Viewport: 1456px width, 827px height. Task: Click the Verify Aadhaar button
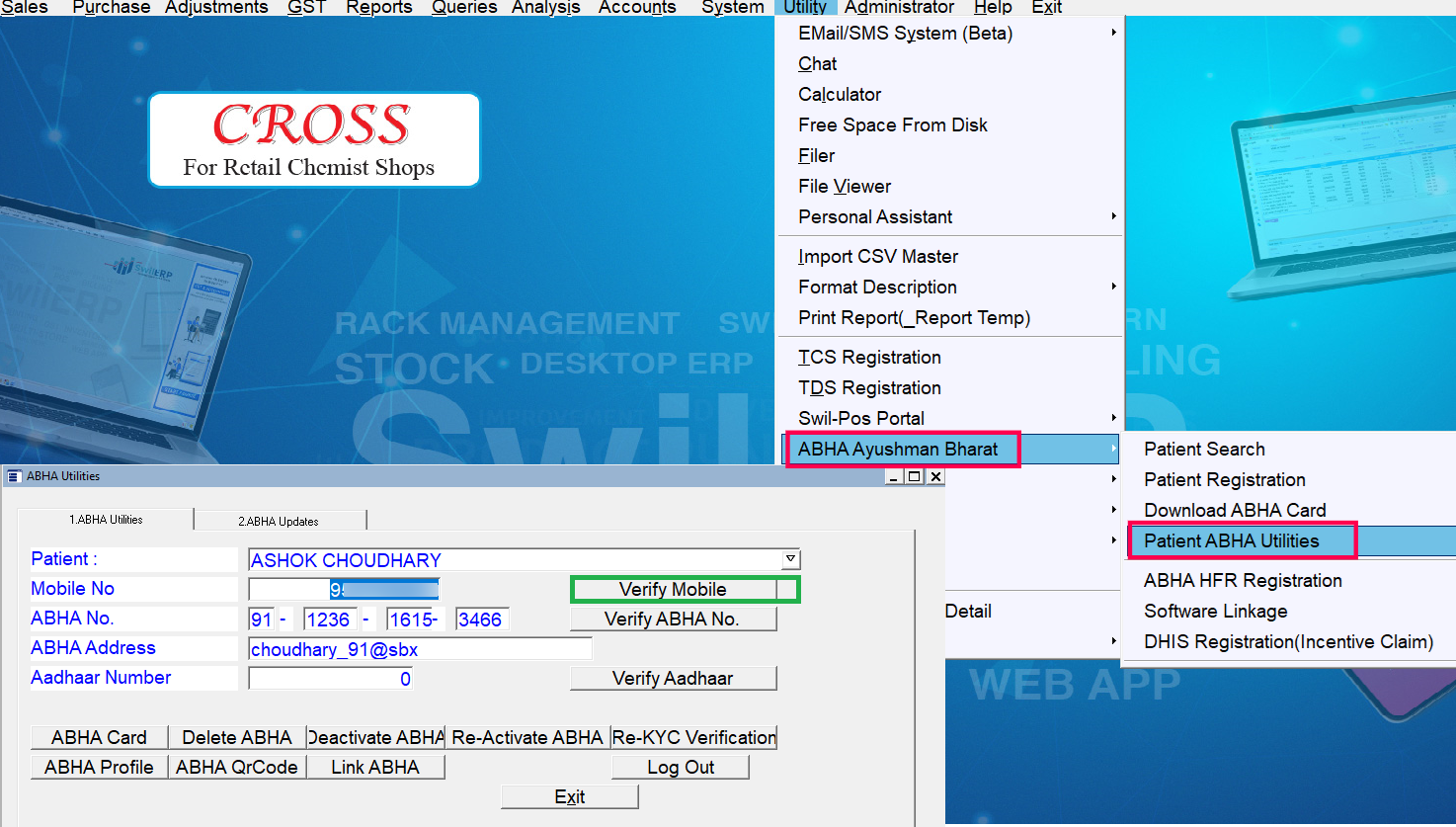(673, 678)
